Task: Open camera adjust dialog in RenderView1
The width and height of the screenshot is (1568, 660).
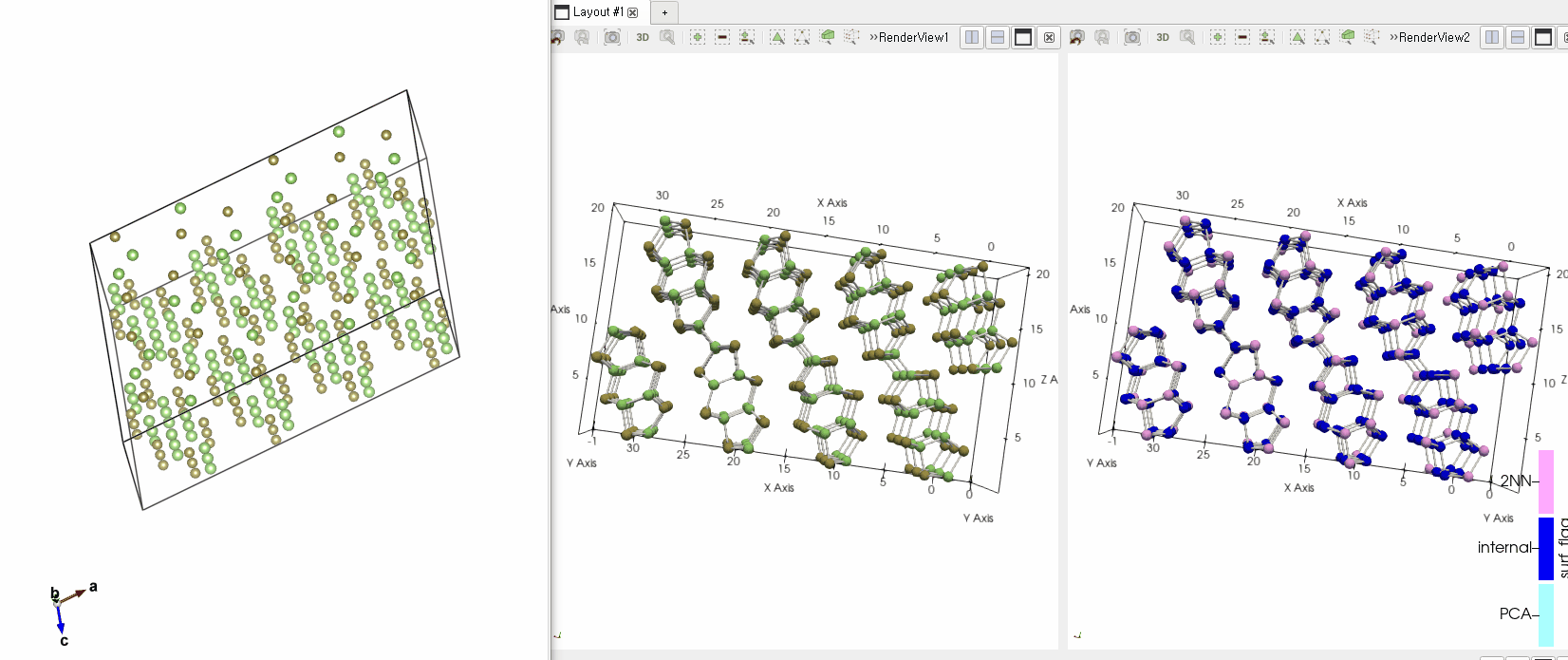Action: tap(667, 37)
